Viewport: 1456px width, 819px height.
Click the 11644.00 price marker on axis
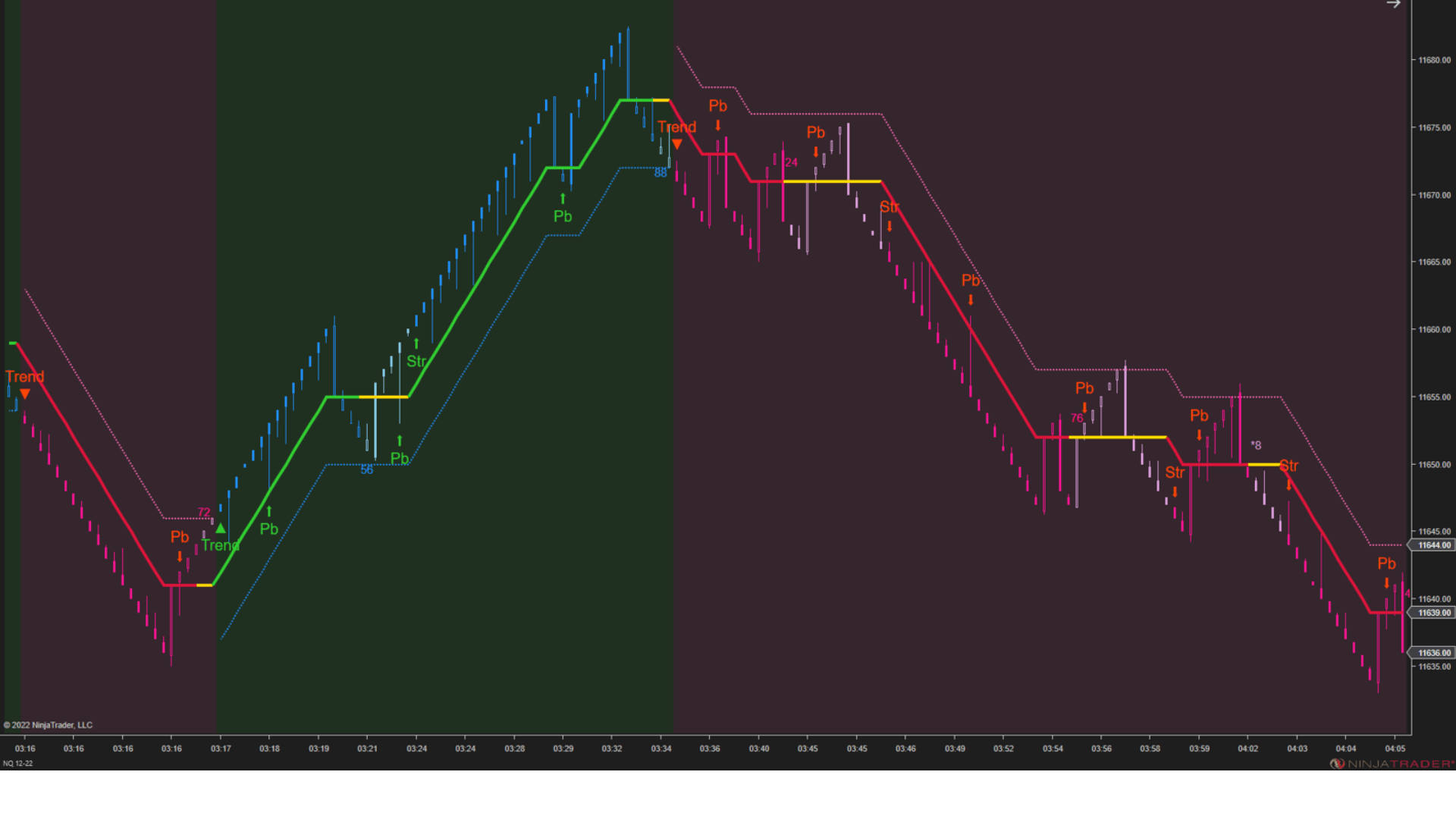[x=1433, y=545]
